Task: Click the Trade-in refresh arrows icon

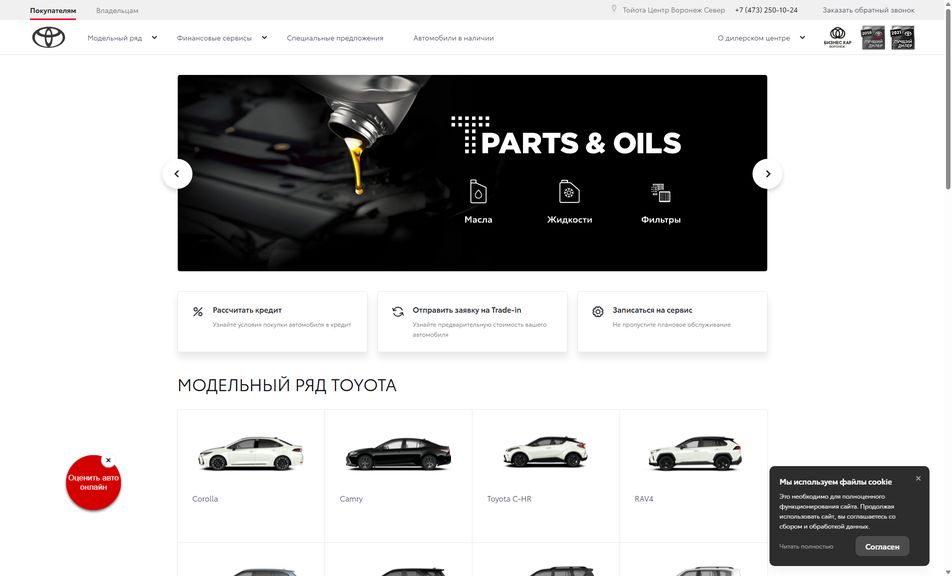Action: 398,311
